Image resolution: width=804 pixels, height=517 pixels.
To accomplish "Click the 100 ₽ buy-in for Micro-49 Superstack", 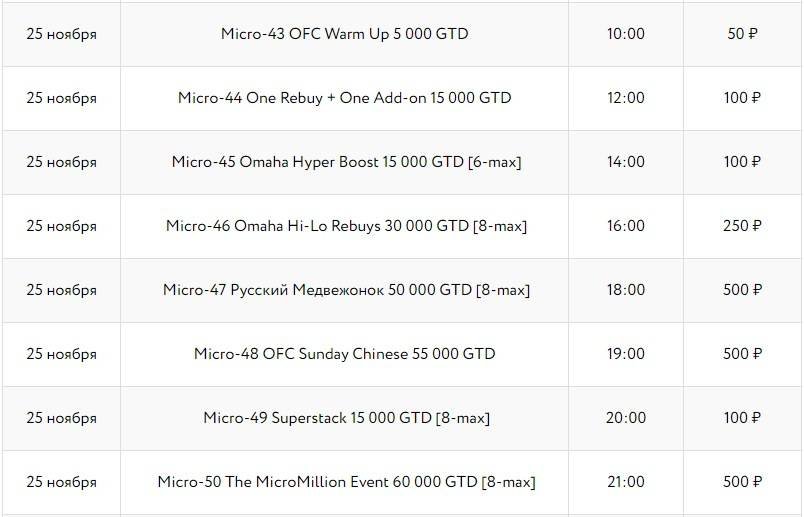I will (x=743, y=418).
